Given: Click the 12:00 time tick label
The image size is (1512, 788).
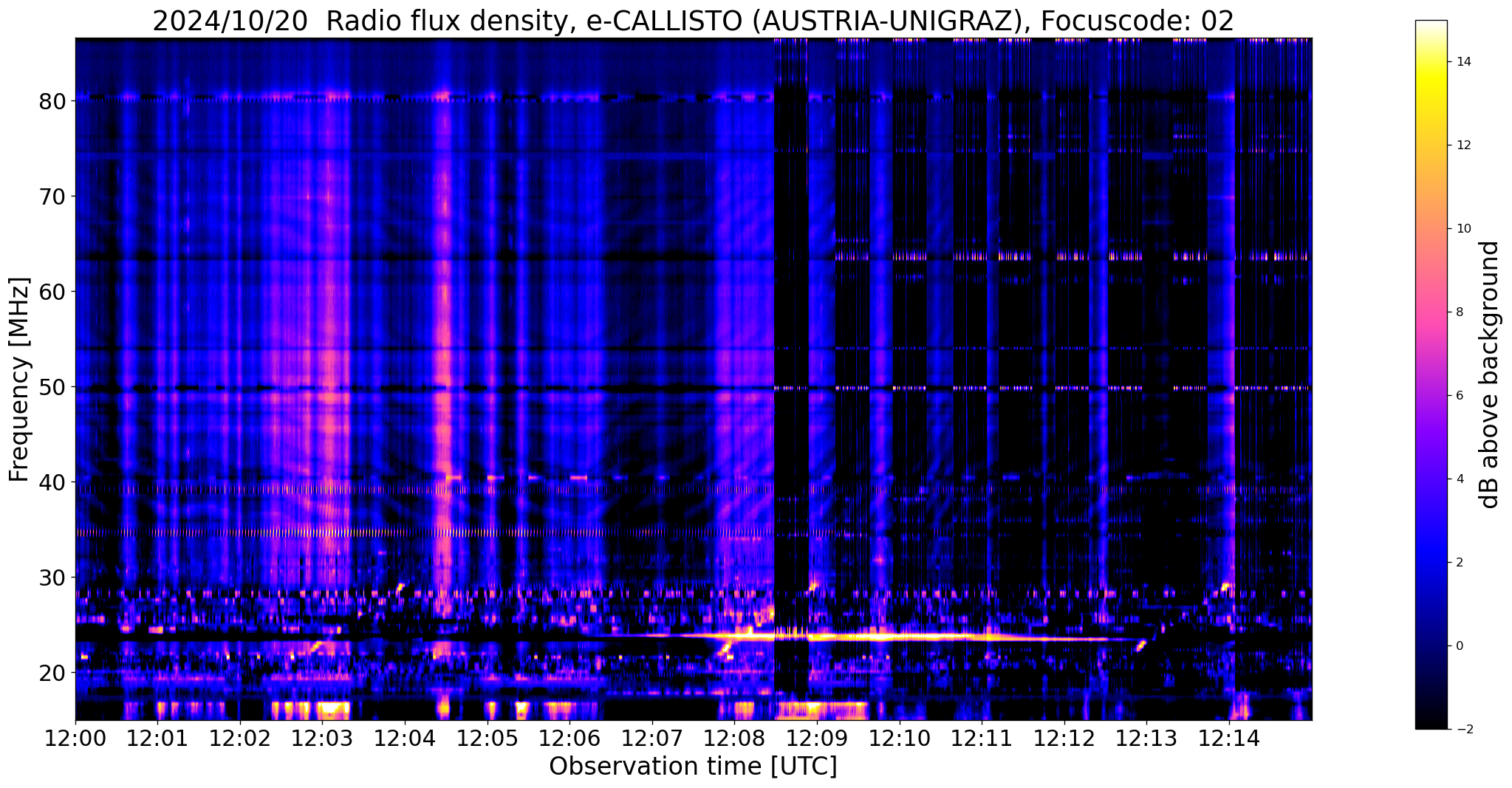Looking at the screenshot, I should pyautogui.click(x=75, y=739).
